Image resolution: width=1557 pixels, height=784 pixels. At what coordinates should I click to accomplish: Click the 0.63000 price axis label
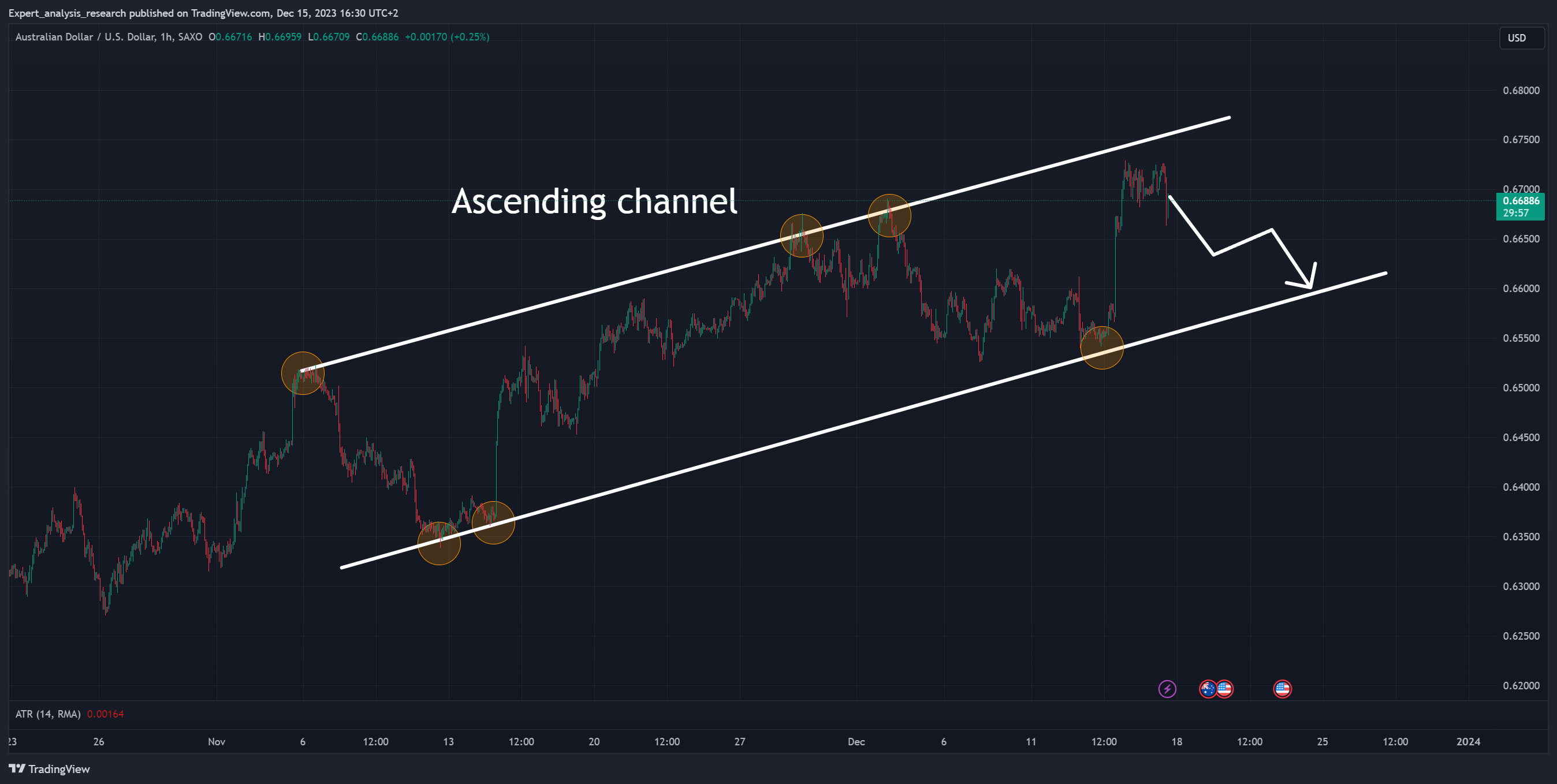click(x=1521, y=587)
